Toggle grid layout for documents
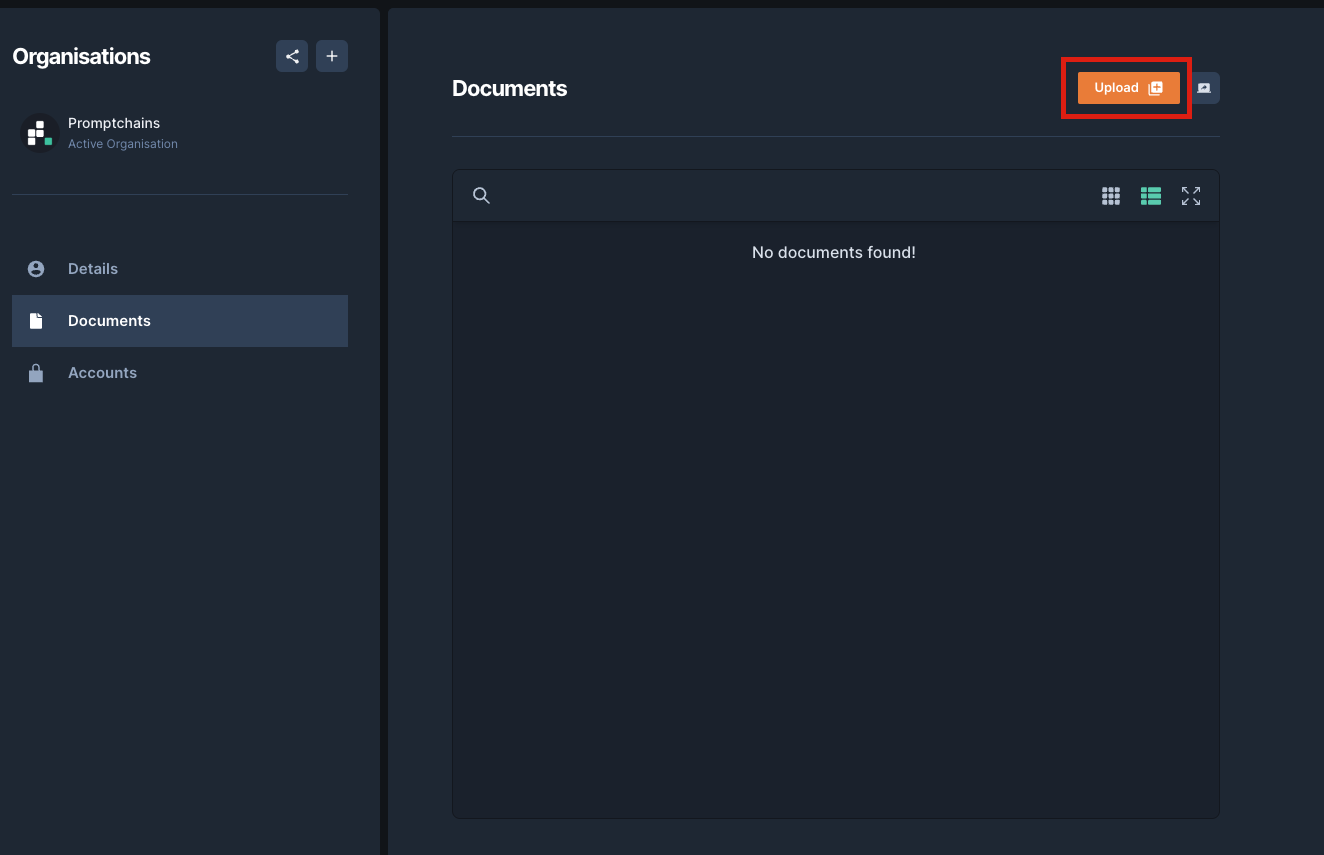Screen dimensions: 1324x855 pyautogui.click(x=1111, y=195)
